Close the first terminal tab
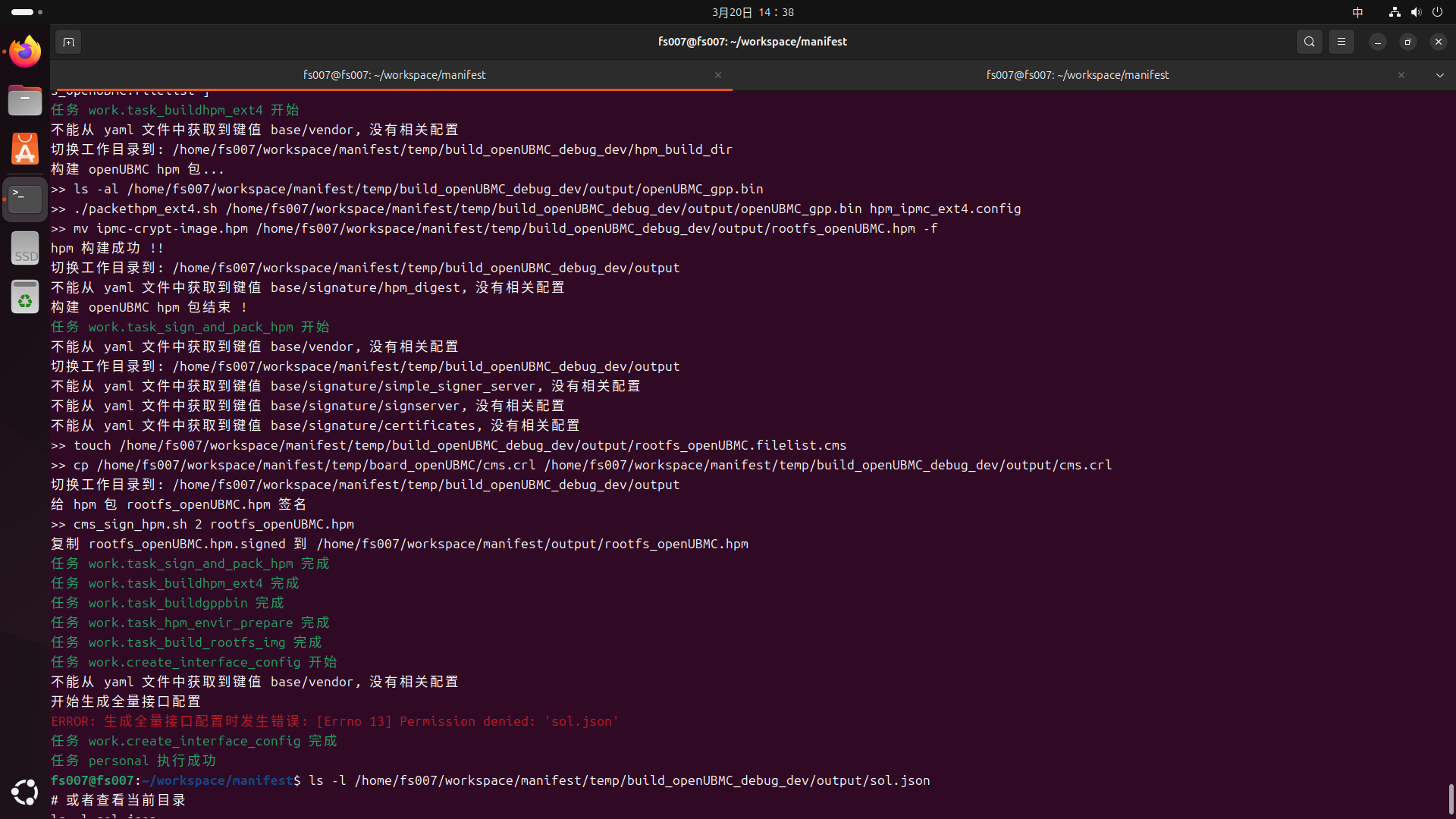This screenshot has width=1456, height=819. tap(718, 75)
